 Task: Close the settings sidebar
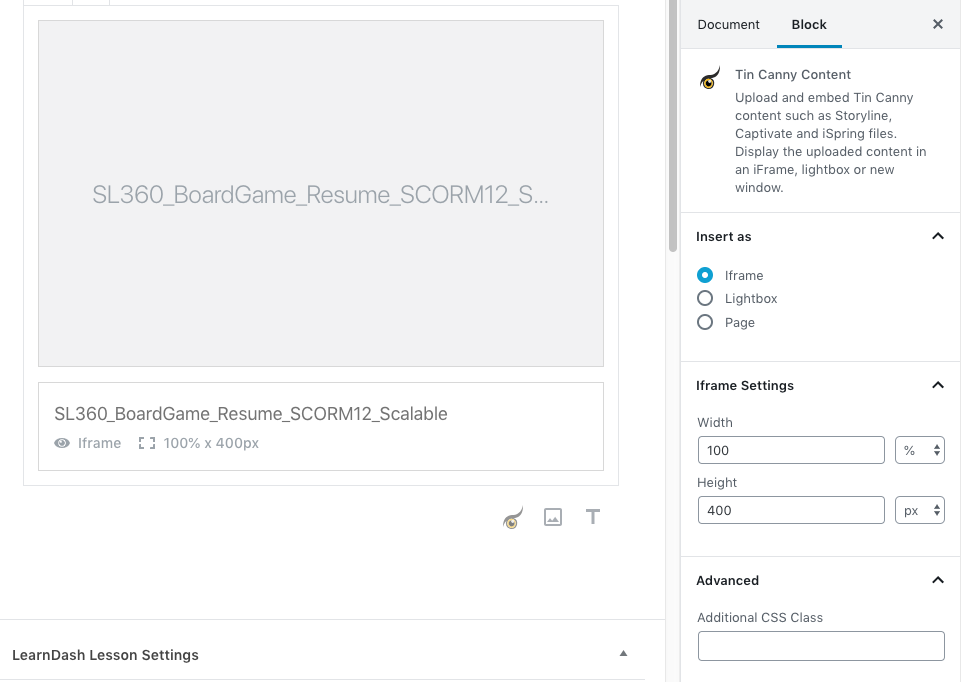coord(937,24)
